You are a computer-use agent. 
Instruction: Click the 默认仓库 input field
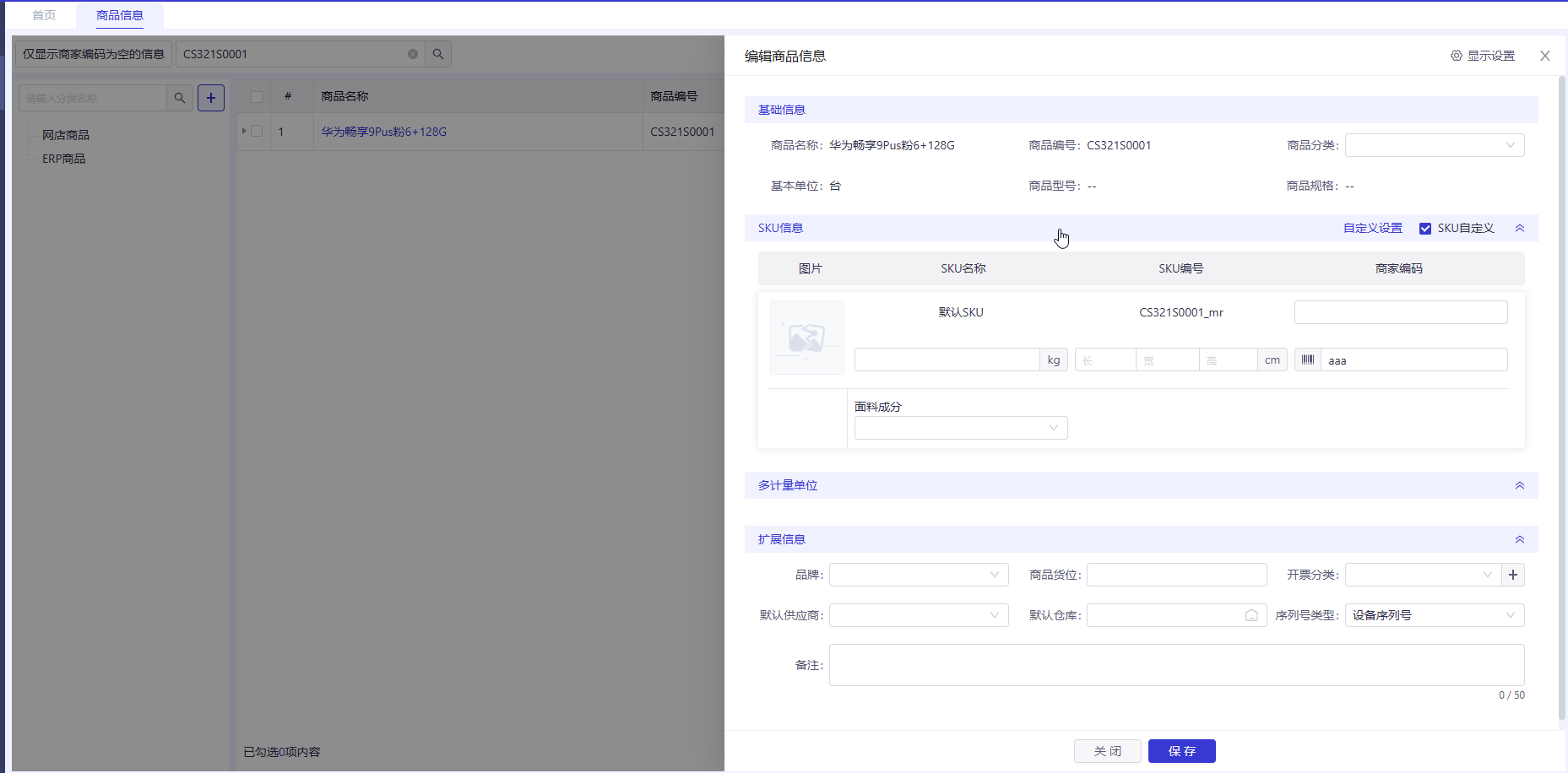tap(1177, 615)
